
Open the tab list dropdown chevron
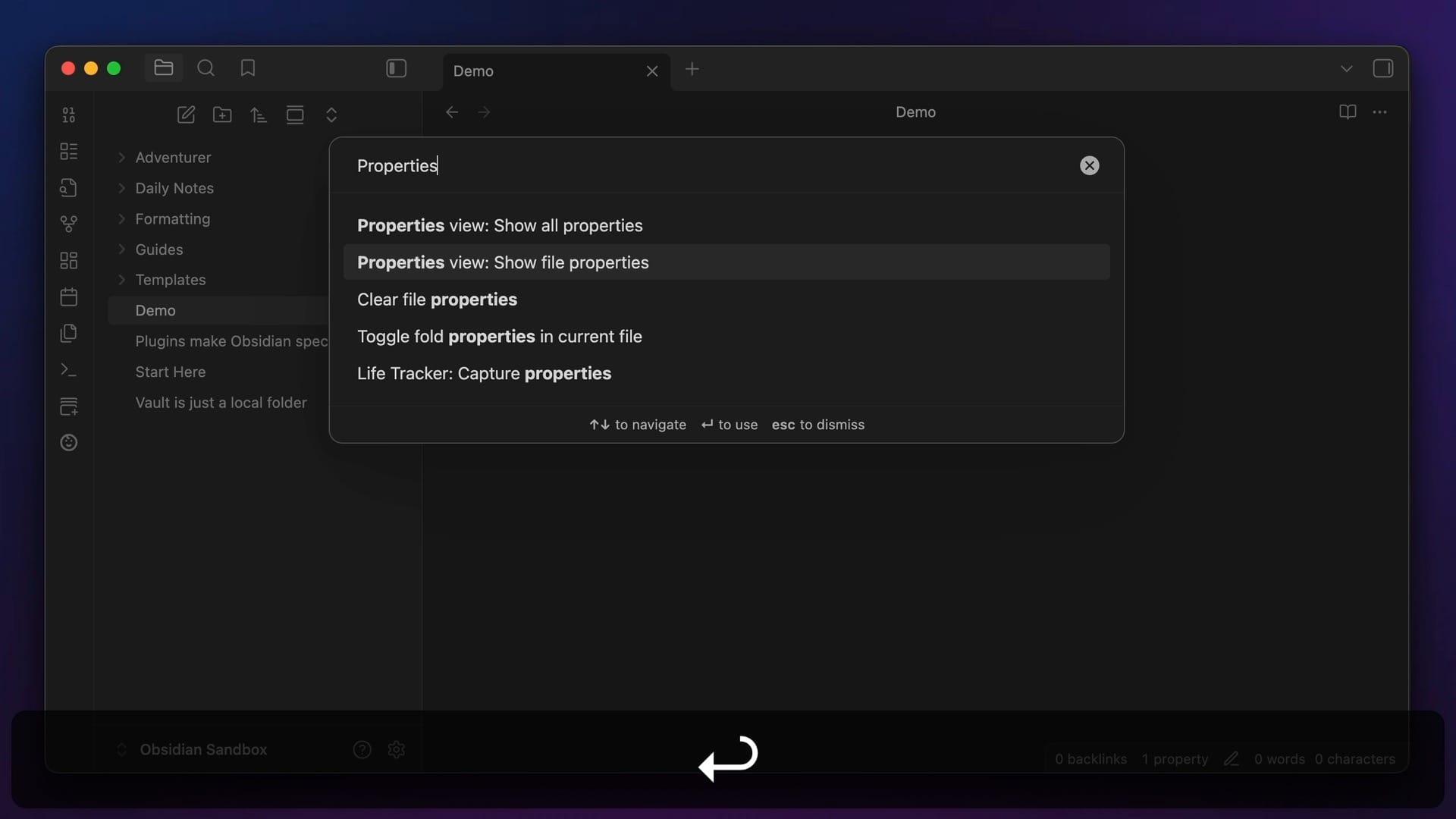pyautogui.click(x=1346, y=68)
